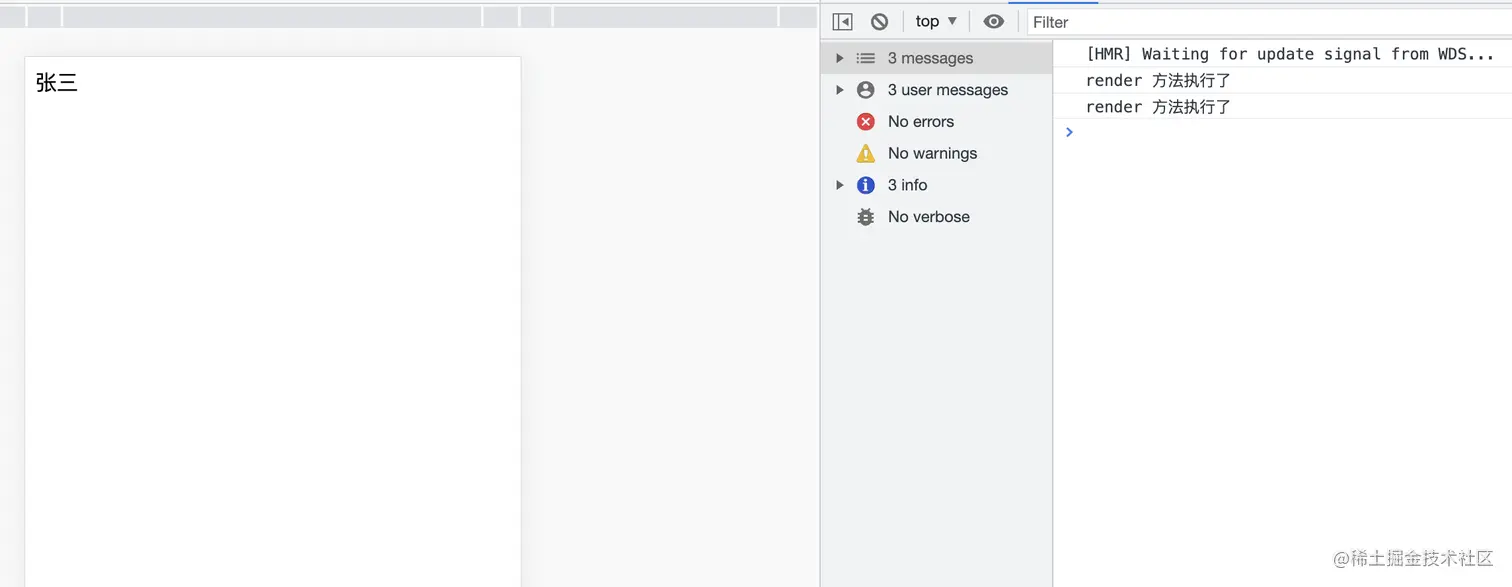Filter by 3 info label
The height and width of the screenshot is (587, 1512).
(907, 185)
